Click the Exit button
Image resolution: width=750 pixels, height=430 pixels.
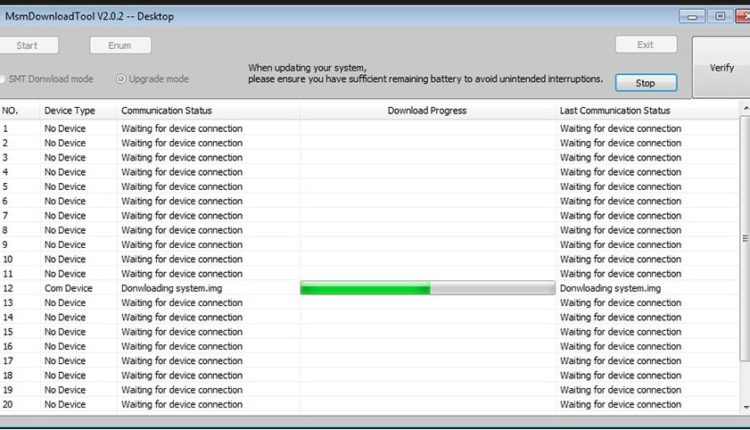tap(645, 45)
